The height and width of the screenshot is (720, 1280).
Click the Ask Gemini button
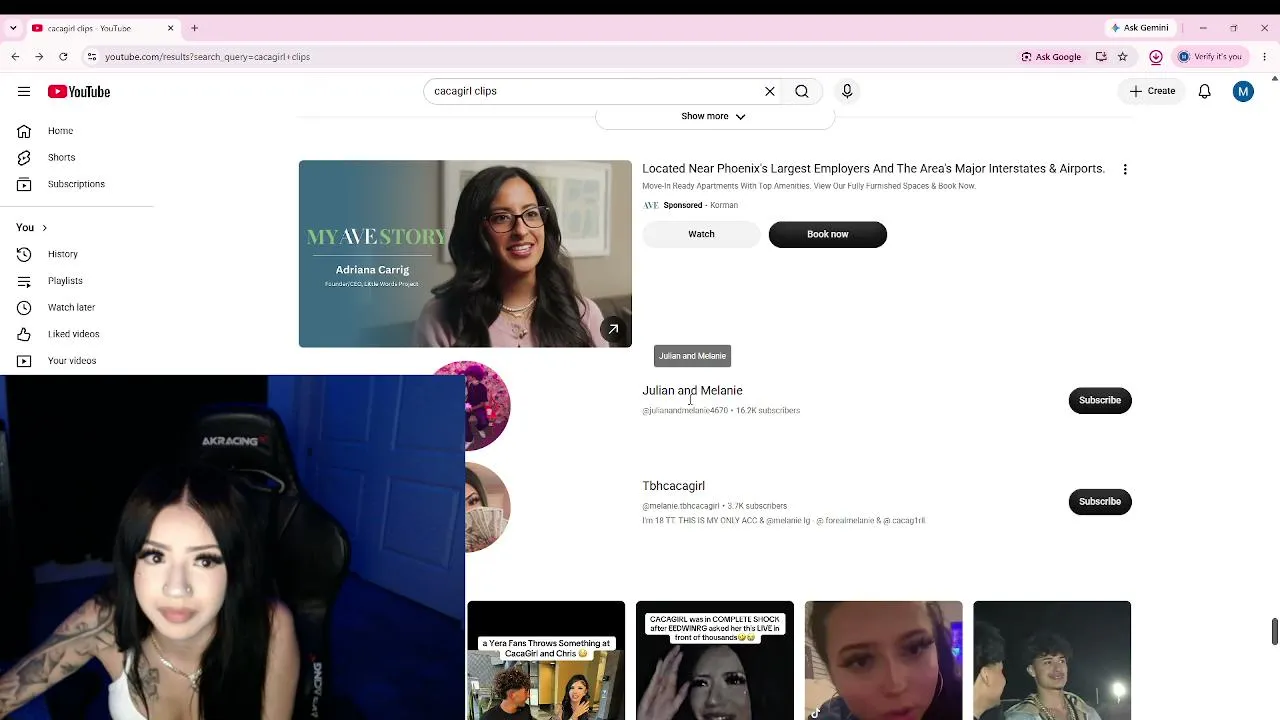(1139, 28)
